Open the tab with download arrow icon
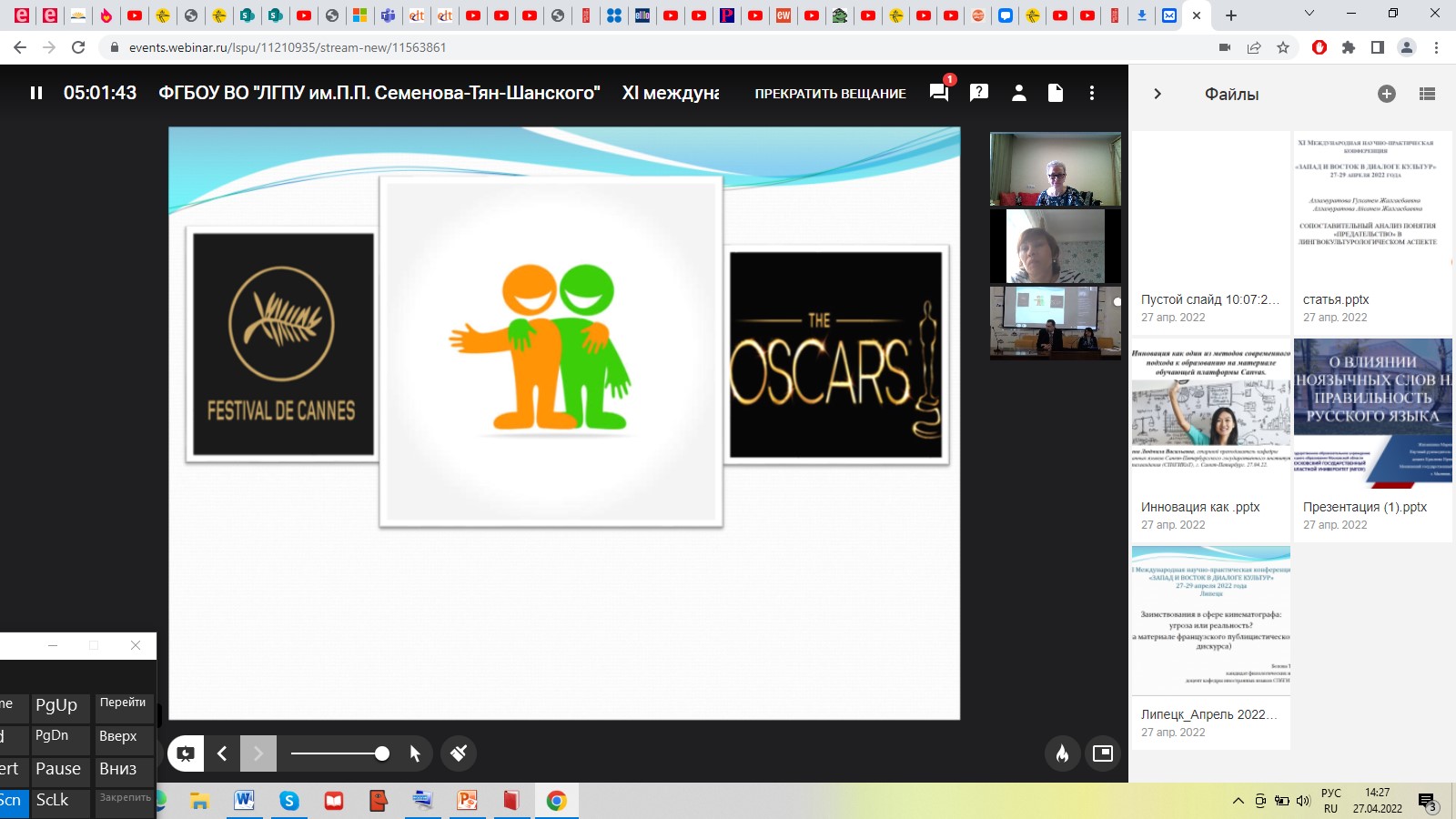 point(1142,15)
